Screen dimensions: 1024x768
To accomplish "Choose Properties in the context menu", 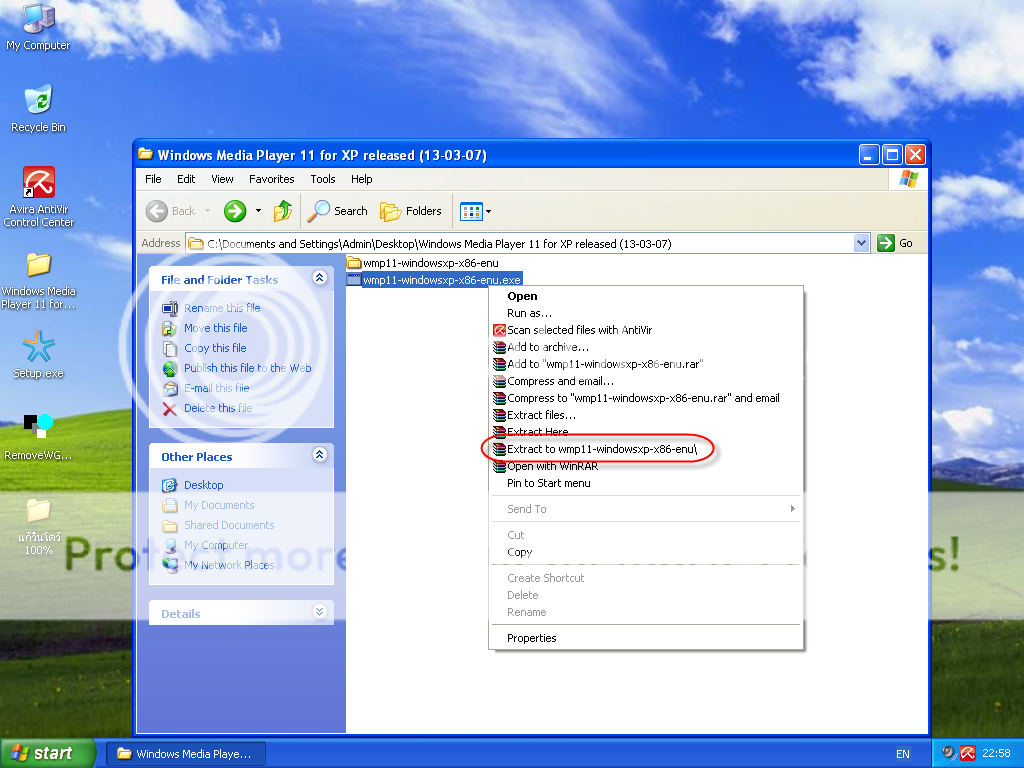I will click(x=646, y=638).
